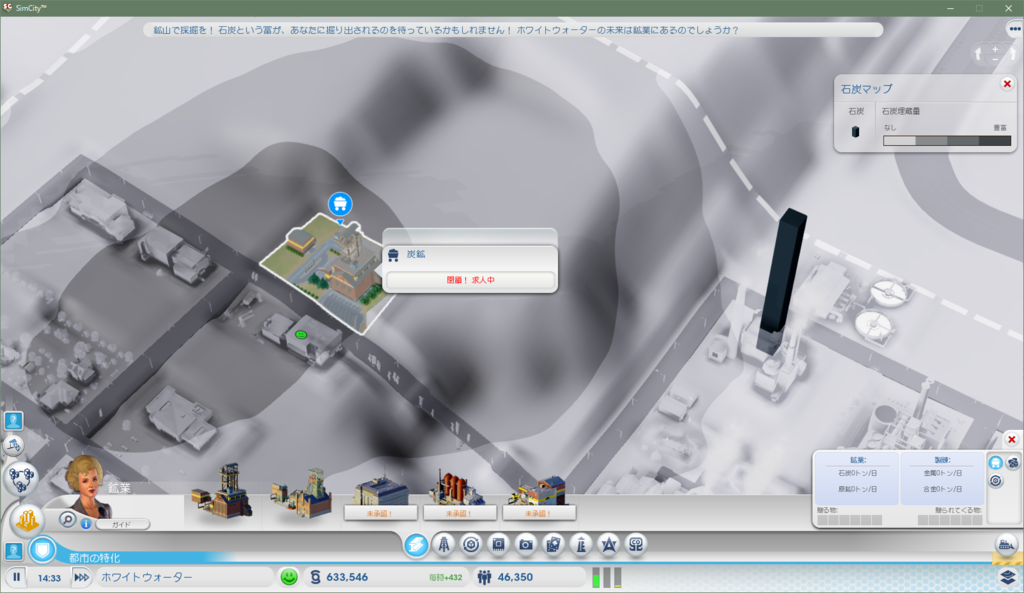The image size is (1024, 593).
Task: Click the green happiness smiley face
Action: (289, 577)
